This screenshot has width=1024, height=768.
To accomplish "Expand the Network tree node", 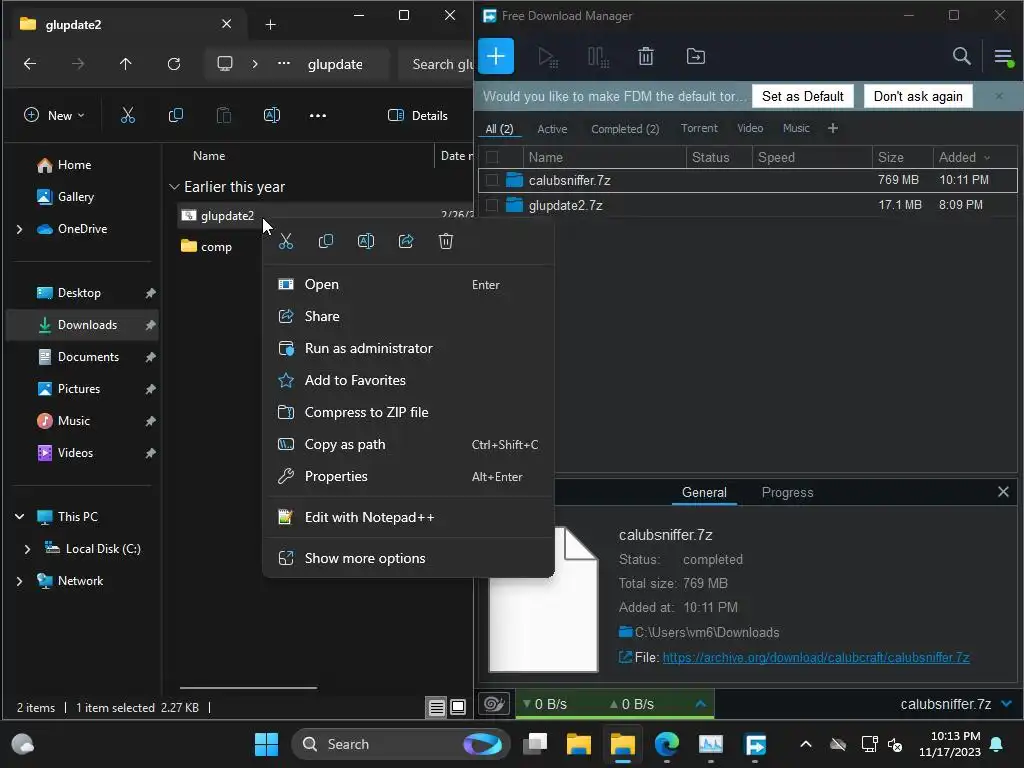I will (20, 581).
